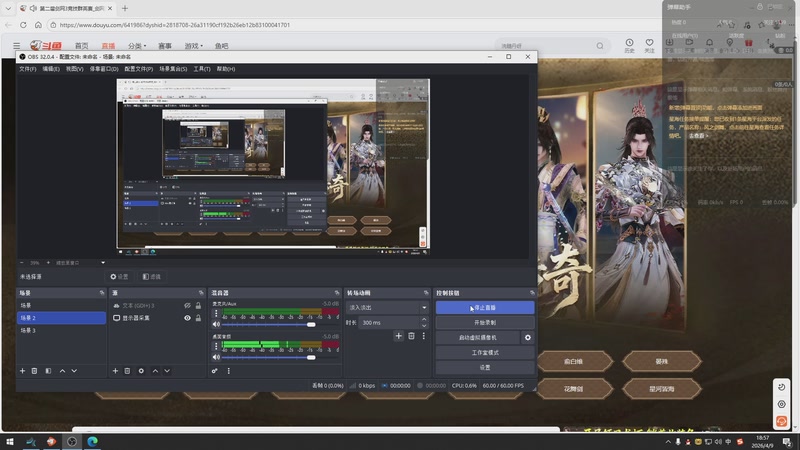This screenshot has width=800, height=450.
Task: Open mixer menu dots beside audio gears
Action: 229,371
